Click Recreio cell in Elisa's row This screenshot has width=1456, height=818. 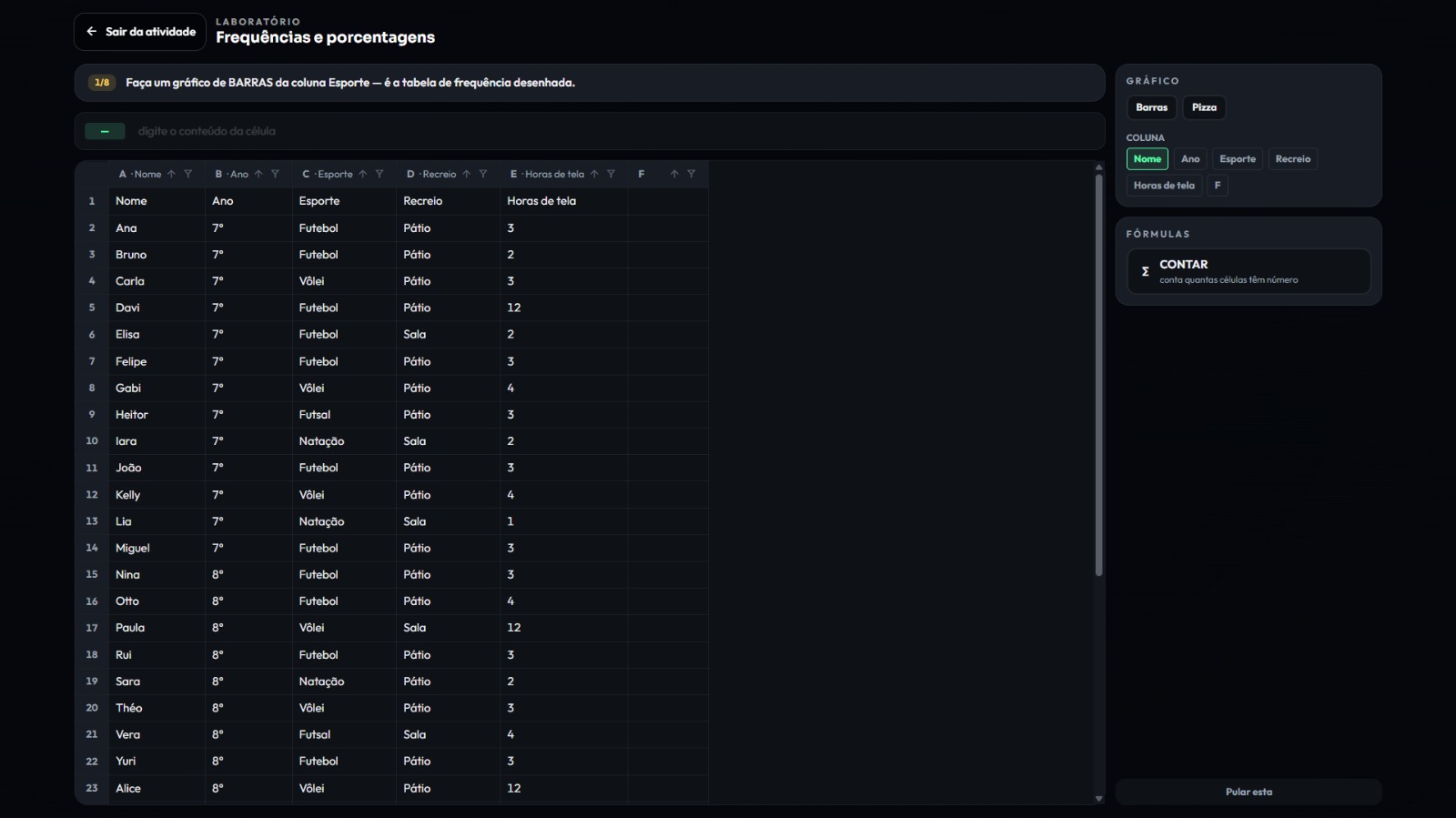pos(448,334)
